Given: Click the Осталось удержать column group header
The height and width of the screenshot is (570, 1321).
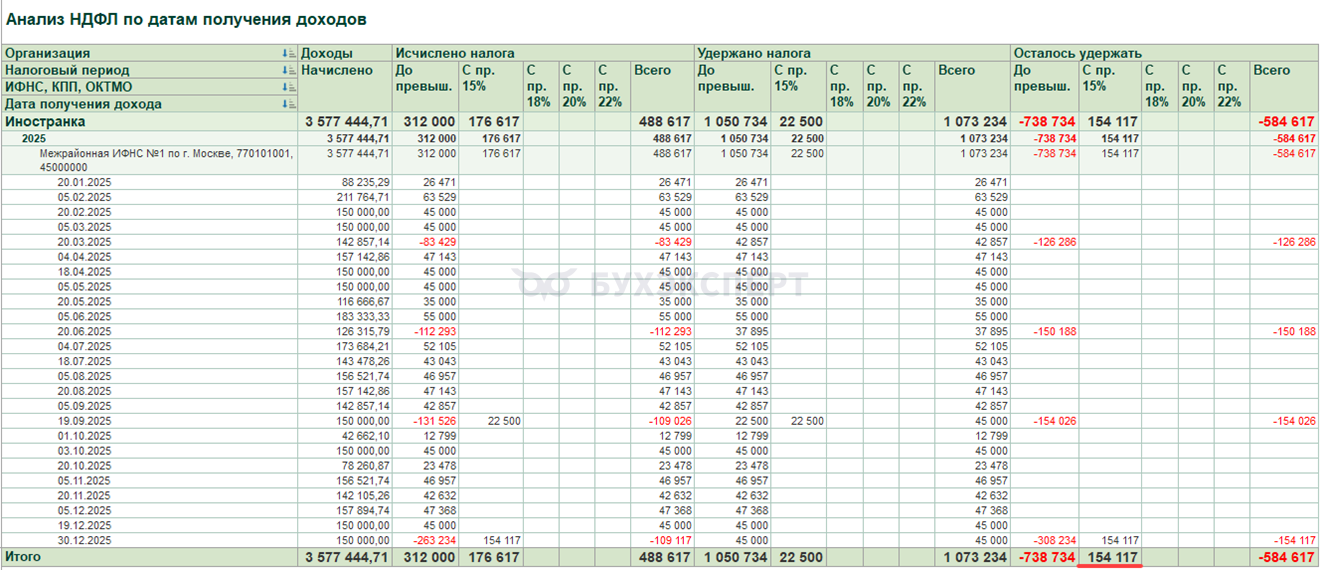Looking at the screenshot, I should [x=1077, y=54].
